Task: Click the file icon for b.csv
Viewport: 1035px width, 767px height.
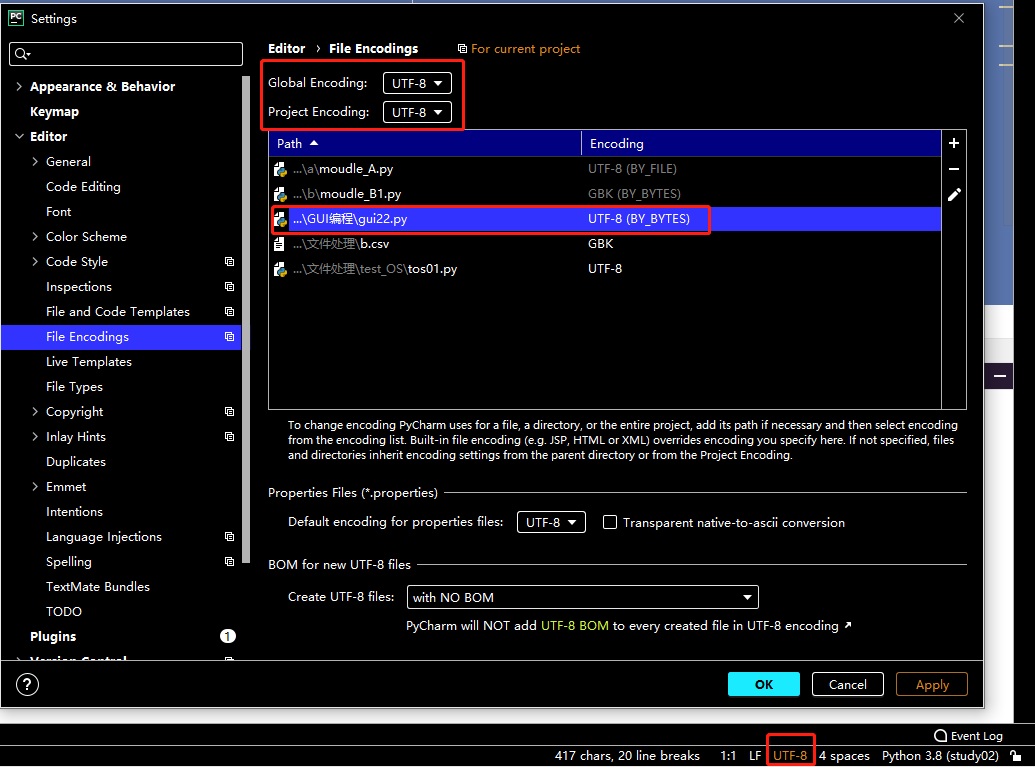Action: tap(279, 244)
